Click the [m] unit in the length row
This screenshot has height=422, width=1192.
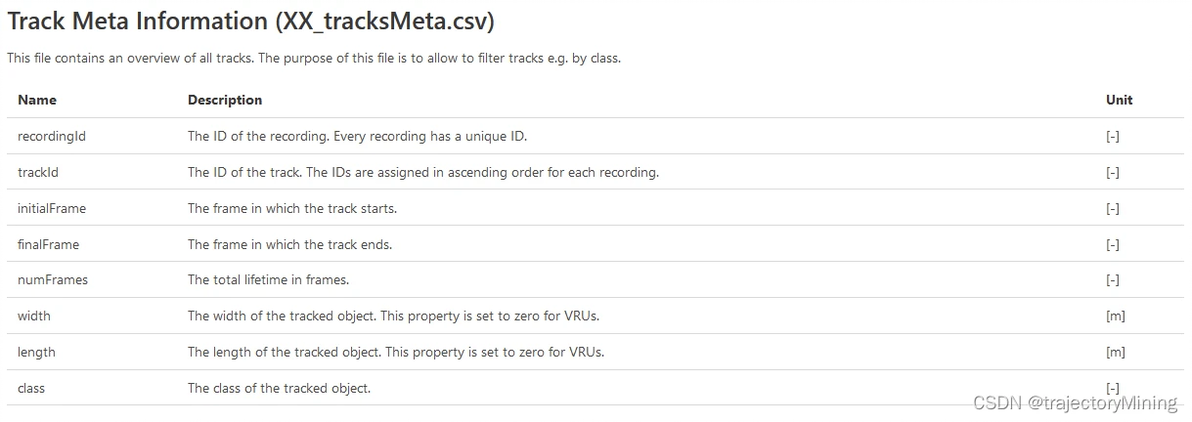click(1115, 352)
